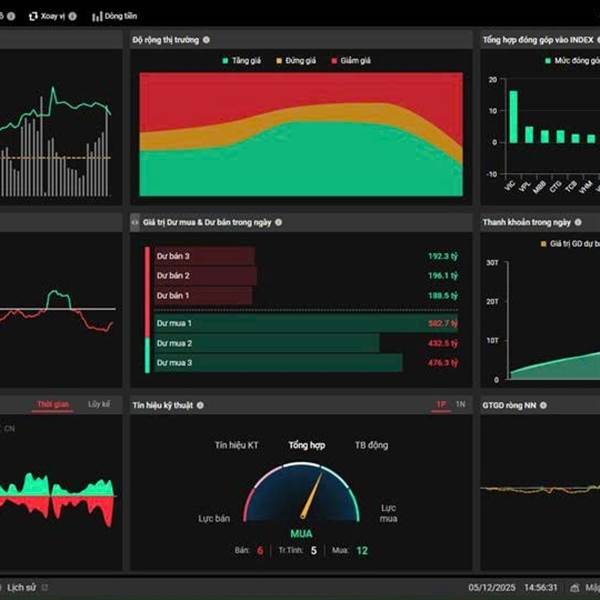The height and width of the screenshot is (600, 600).
Task: Select the Lũy kế tab
Action: [x=99, y=404]
